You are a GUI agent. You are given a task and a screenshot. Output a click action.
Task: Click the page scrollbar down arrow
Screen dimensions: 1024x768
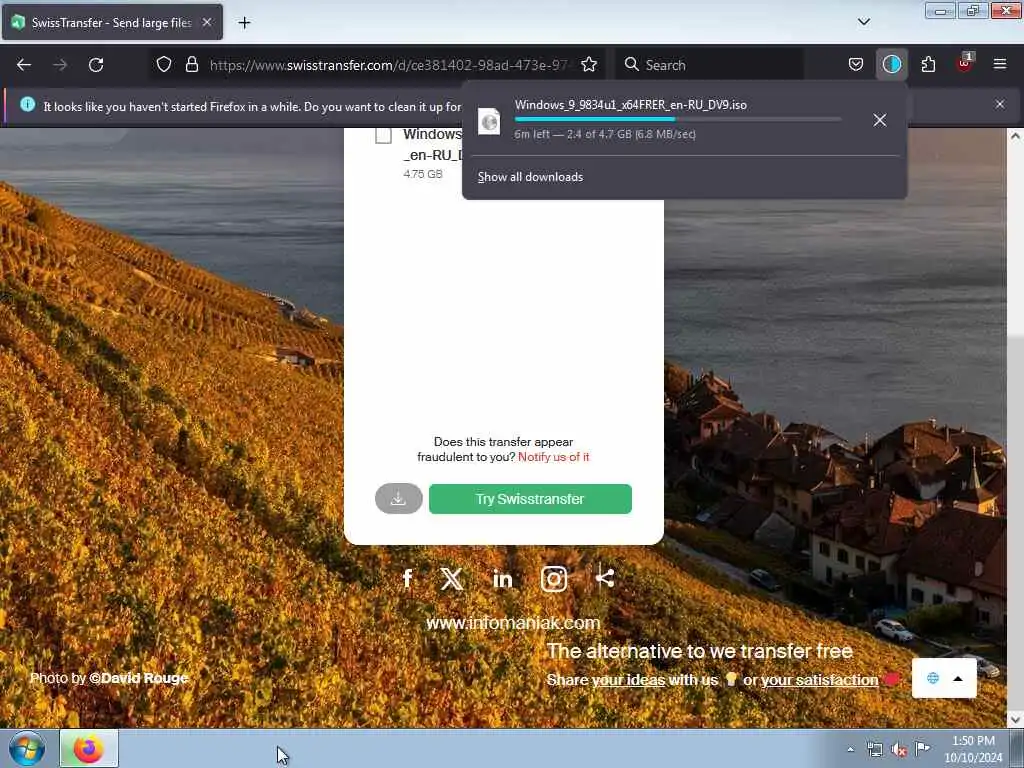pos(1015,720)
